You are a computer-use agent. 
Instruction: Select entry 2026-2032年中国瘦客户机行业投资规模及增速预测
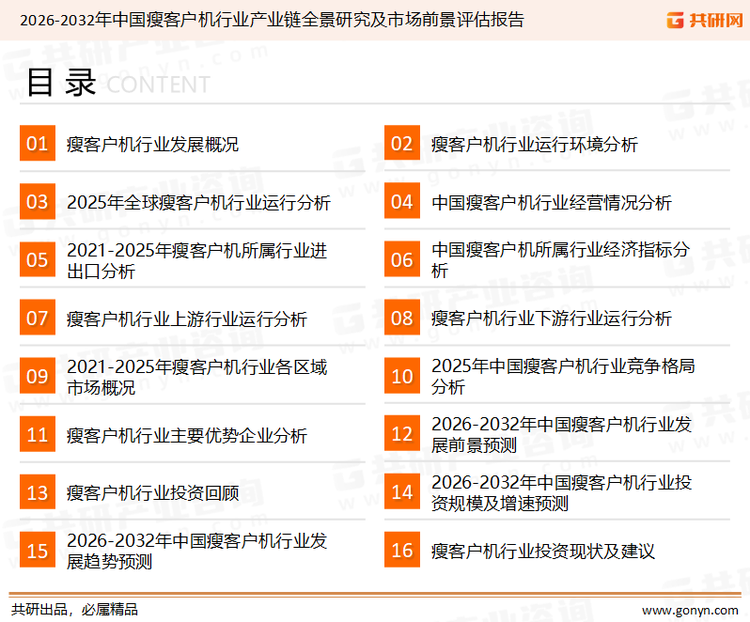(x=562, y=493)
